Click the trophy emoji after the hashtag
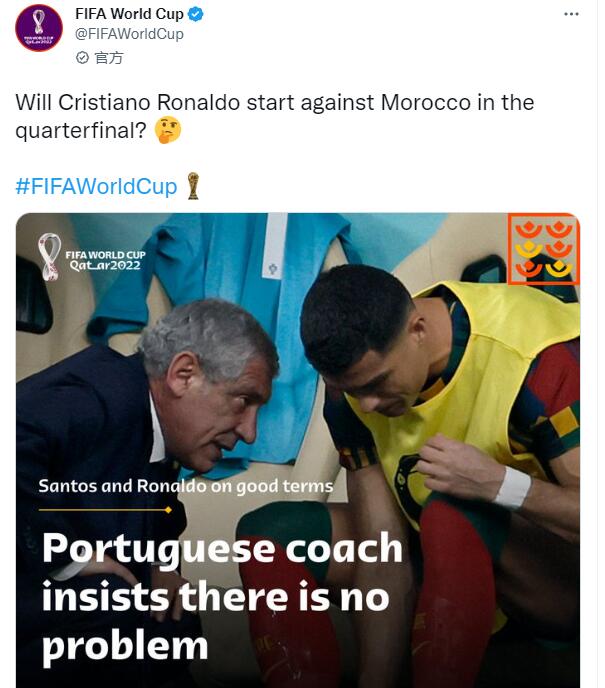 [x=193, y=186]
